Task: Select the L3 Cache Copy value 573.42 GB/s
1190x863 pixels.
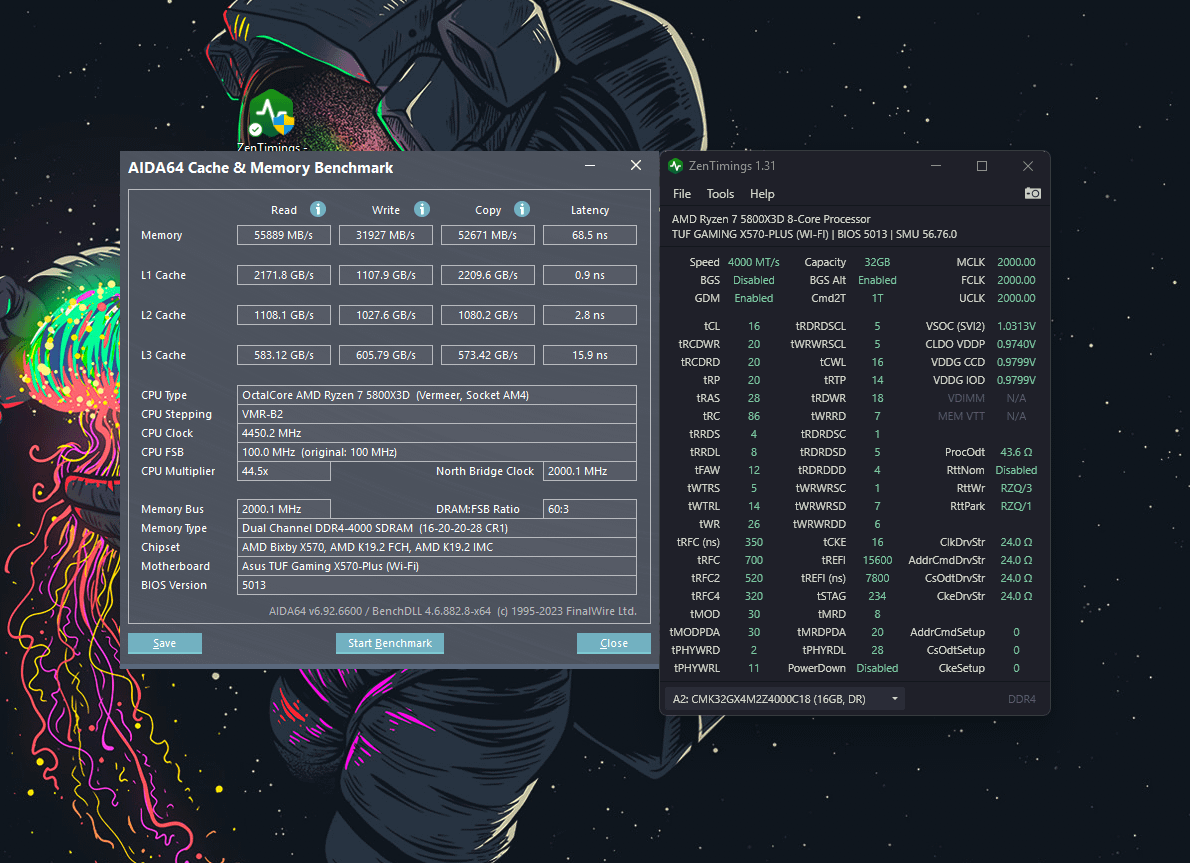Action: (487, 355)
